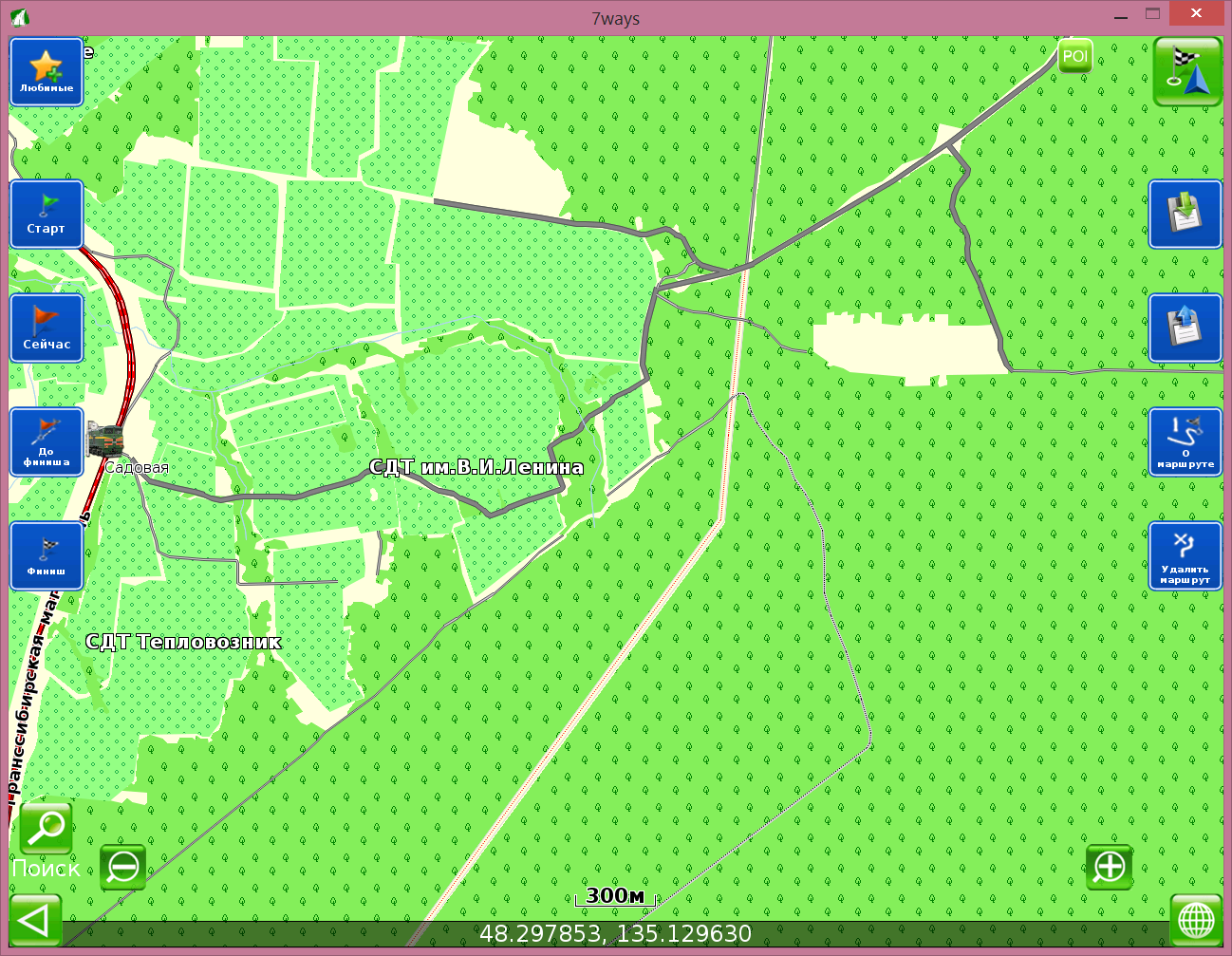Open the Любимые favorites star button
This screenshot has height=956, width=1232.
pyautogui.click(x=47, y=72)
